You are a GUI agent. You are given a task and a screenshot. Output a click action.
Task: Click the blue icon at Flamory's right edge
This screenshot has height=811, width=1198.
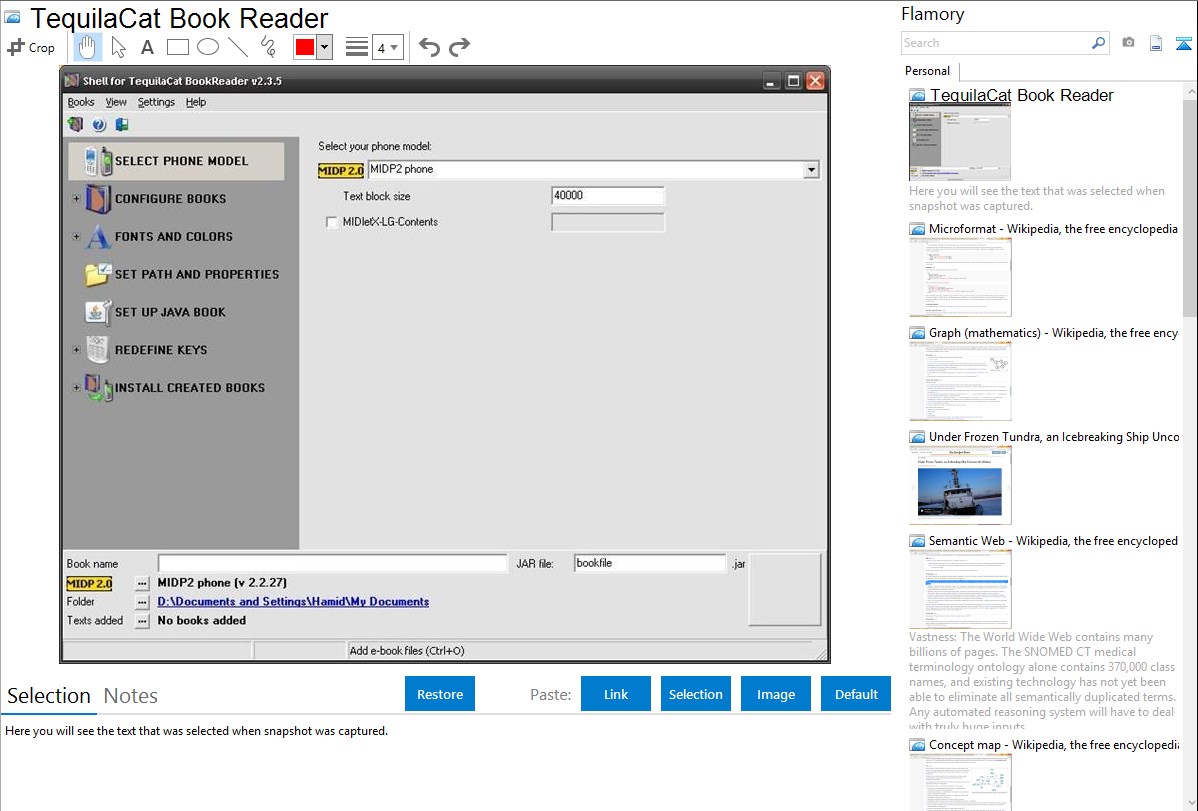coord(1183,43)
